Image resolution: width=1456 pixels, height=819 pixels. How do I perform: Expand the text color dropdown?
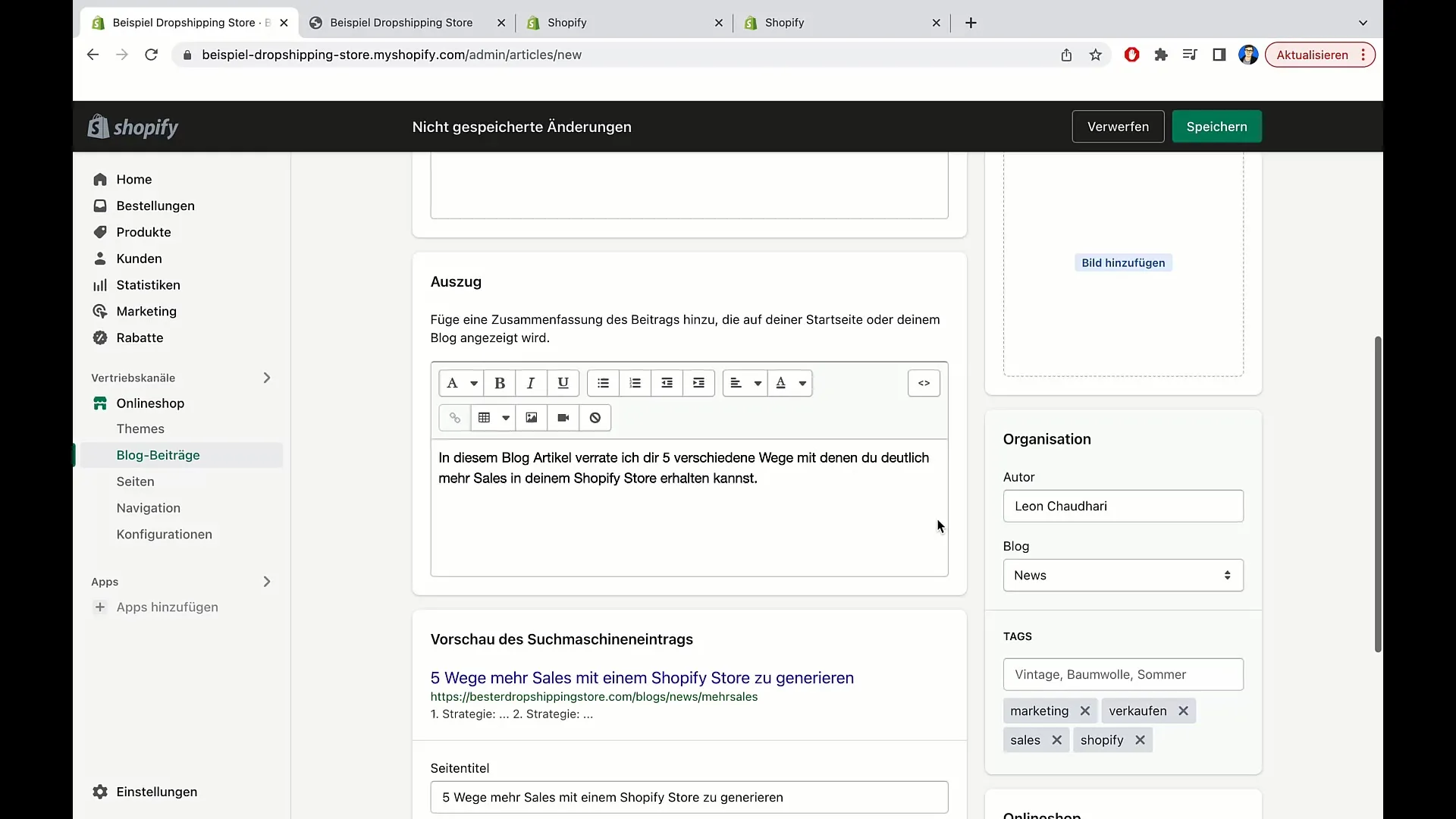[x=802, y=383]
